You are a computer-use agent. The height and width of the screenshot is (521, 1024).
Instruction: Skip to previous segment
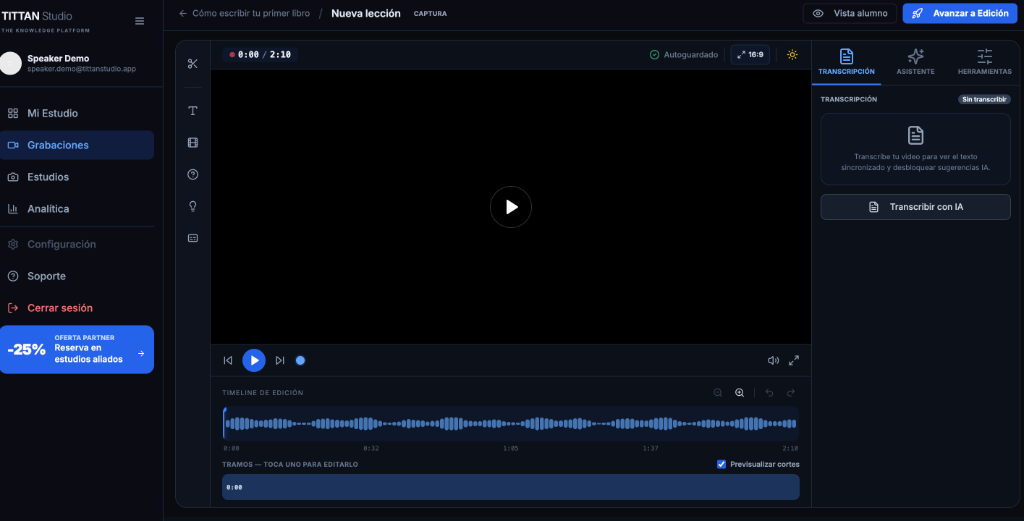(x=228, y=360)
